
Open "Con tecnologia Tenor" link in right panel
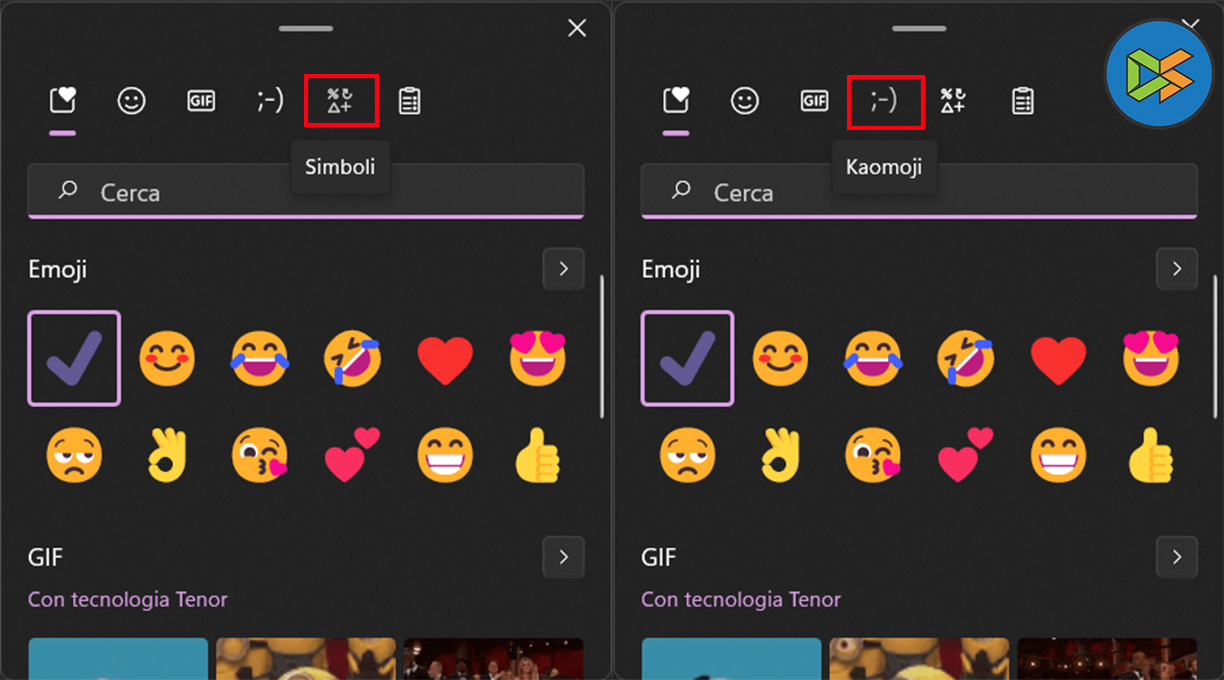click(740, 600)
